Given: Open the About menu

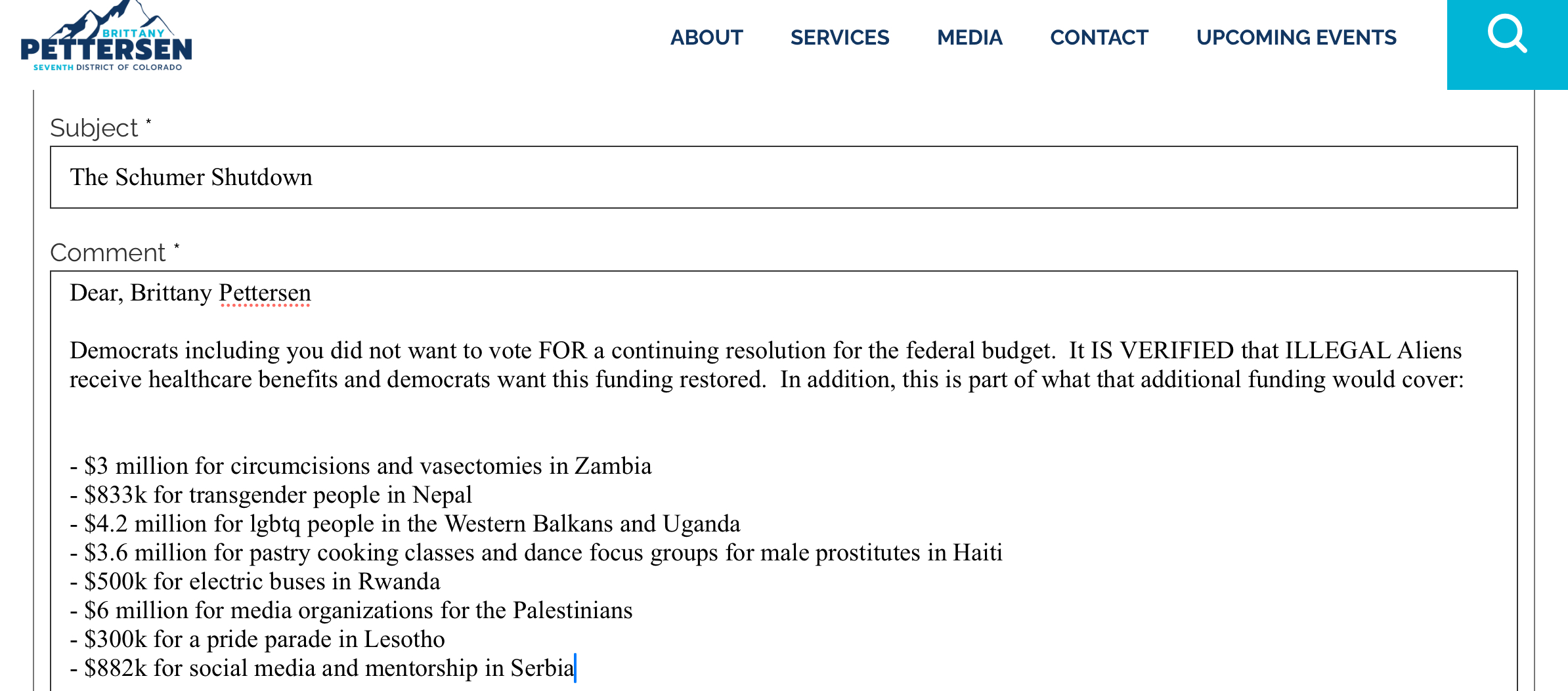Looking at the screenshot, I should [707, 38].
